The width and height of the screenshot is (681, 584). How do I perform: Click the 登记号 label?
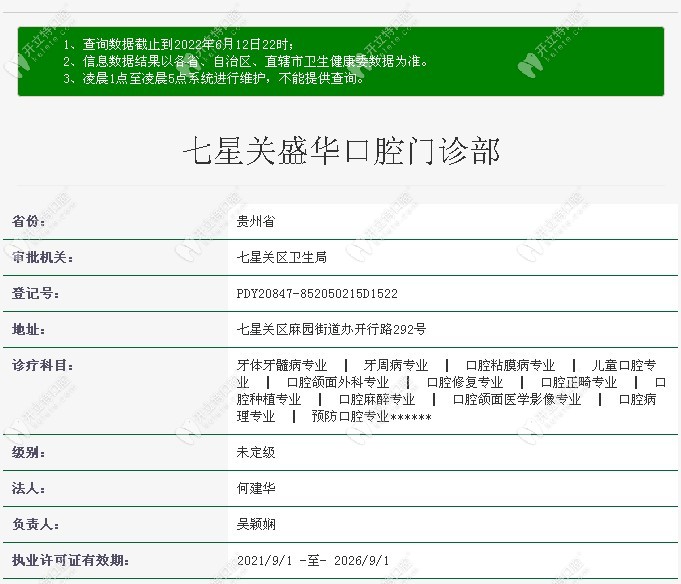click(x=36, y=294)
